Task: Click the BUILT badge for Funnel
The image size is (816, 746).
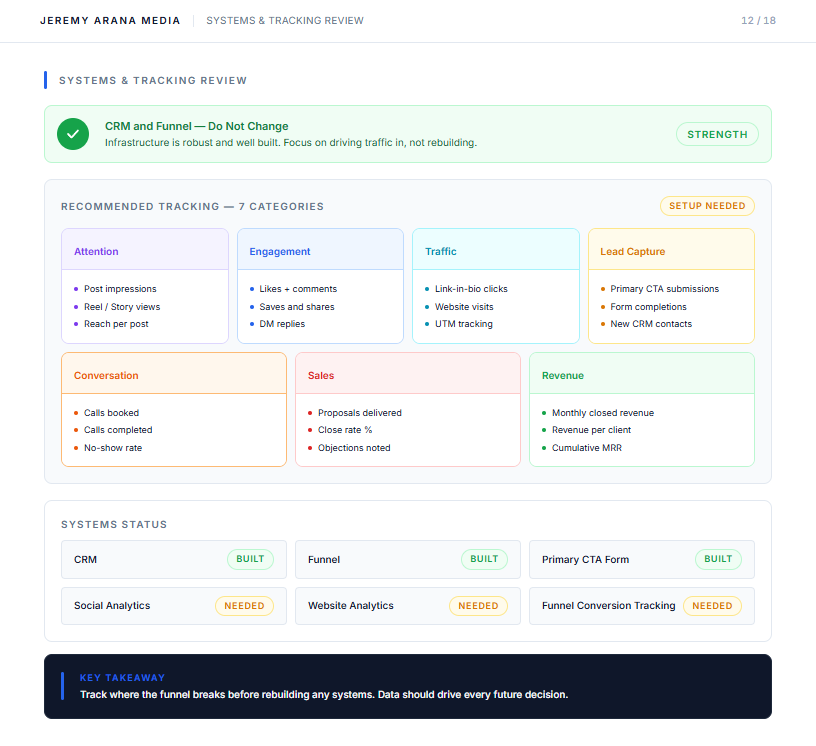Action: tap(484, 559)
